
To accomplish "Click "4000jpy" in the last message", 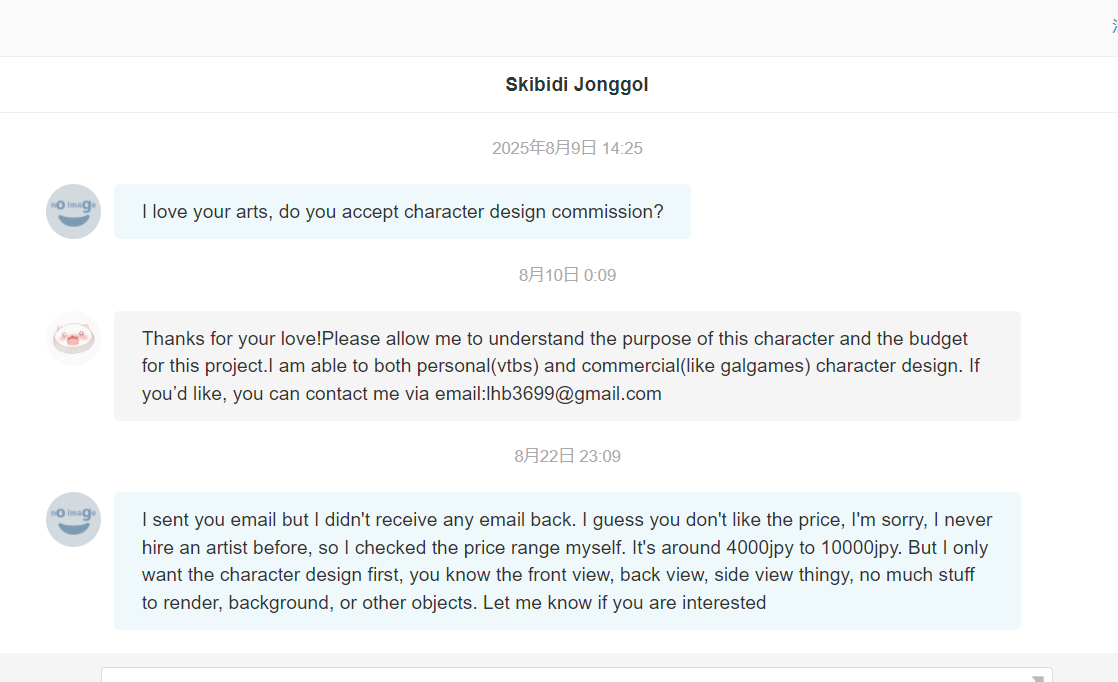I will 781,547.
